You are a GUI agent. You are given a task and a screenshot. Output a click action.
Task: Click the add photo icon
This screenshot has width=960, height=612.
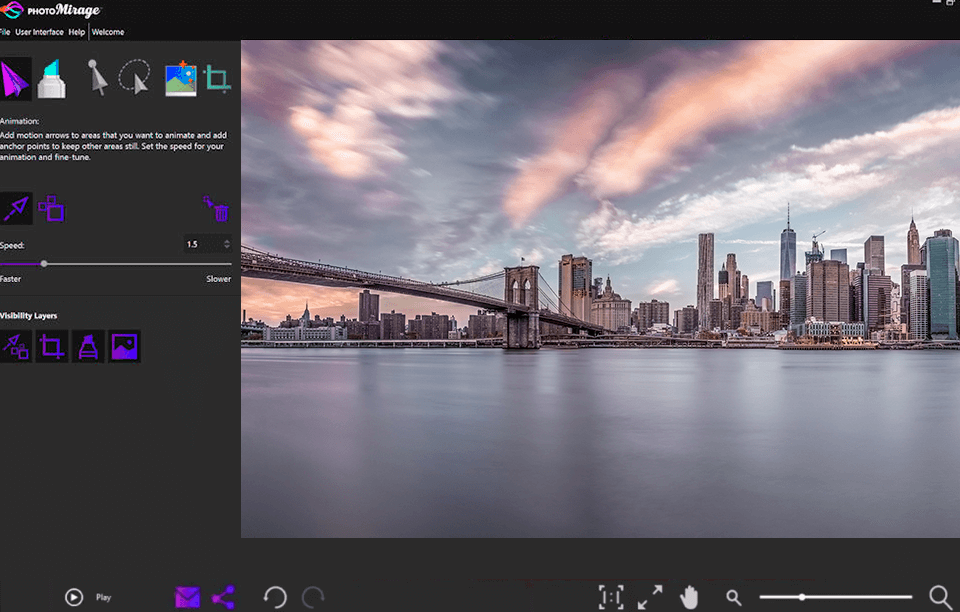[x=180, y=79]
